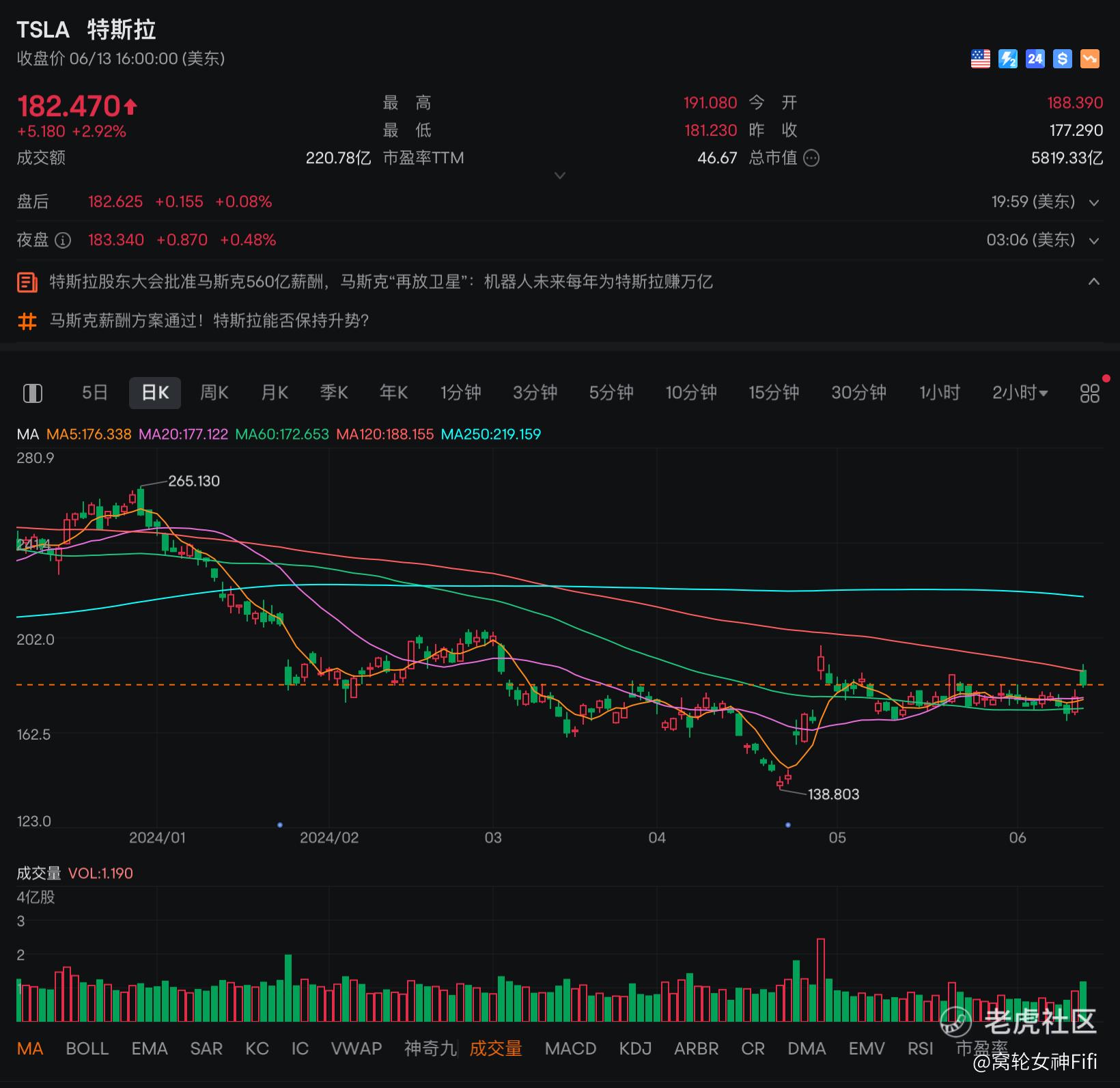Screen dimensions: 1120x1088
Task: Click the 138.803 low price marker
Action: click(x=833, y=794)
